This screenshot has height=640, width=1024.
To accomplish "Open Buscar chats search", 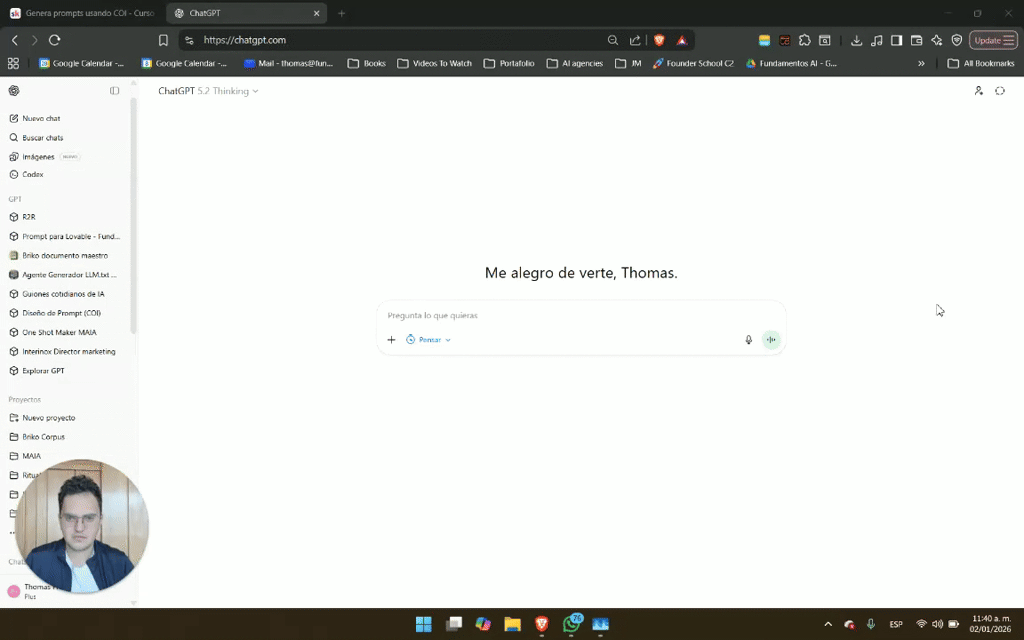I will tap(36, 138).
